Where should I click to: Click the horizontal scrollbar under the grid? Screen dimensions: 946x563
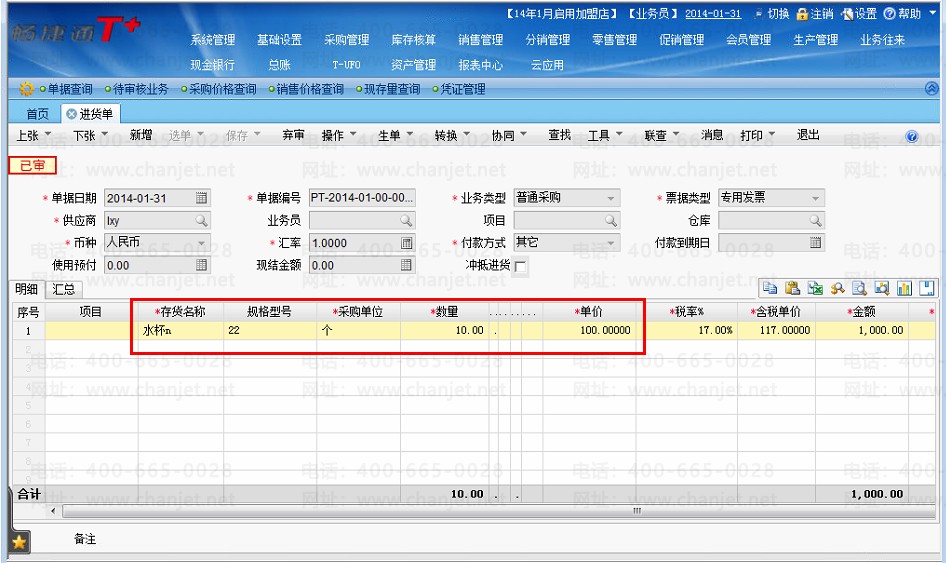click(x=498, y=511)
